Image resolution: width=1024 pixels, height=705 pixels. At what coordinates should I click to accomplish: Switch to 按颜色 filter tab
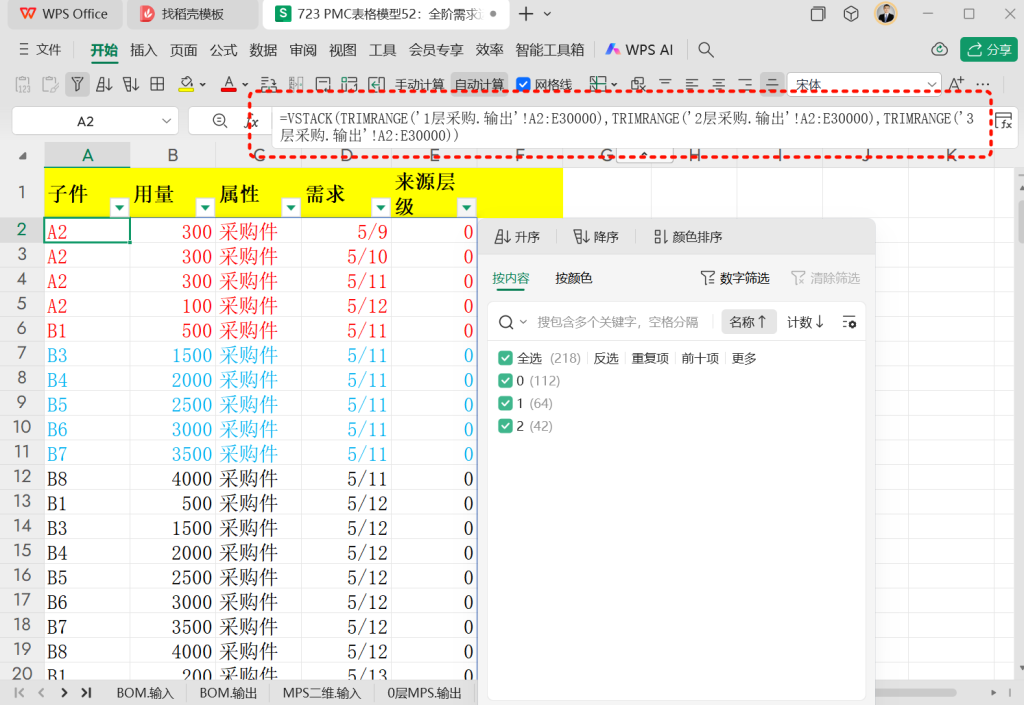click(573, 278)
